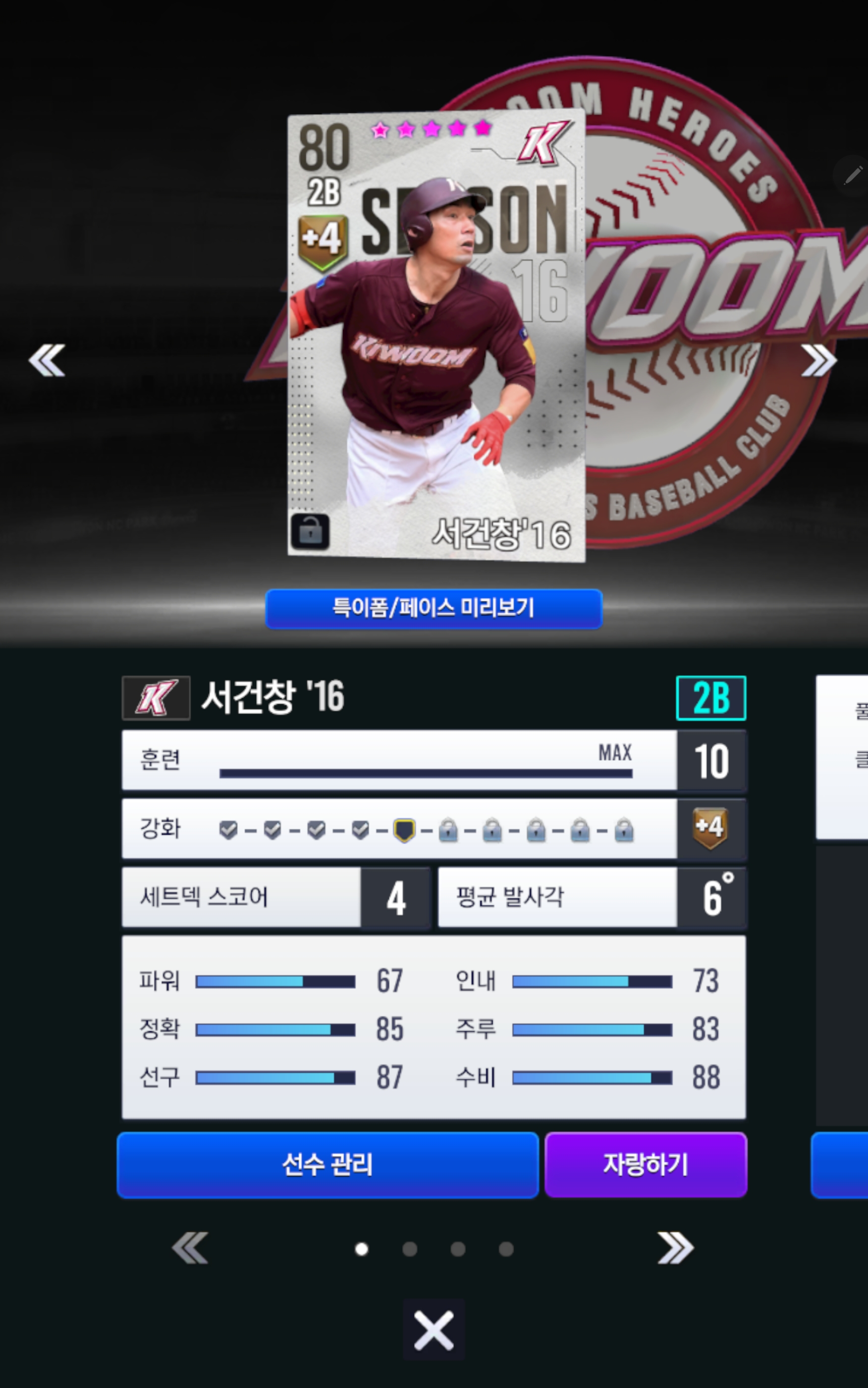The image size is (868, 1388).
Task: Tap the 자랑하기 share button
Action: [646, 1164]
